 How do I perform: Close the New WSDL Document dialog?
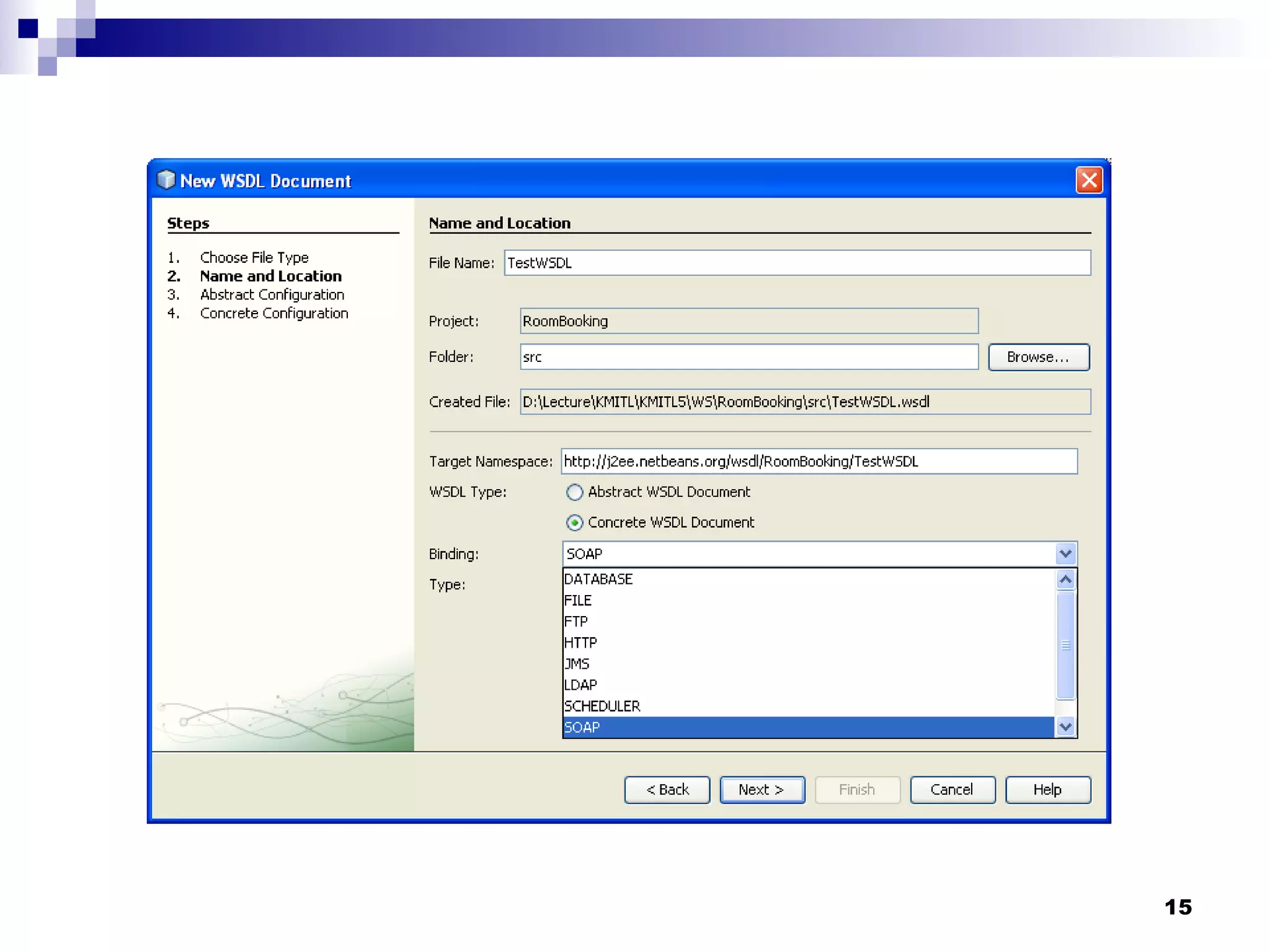[x=1089, y=180]
